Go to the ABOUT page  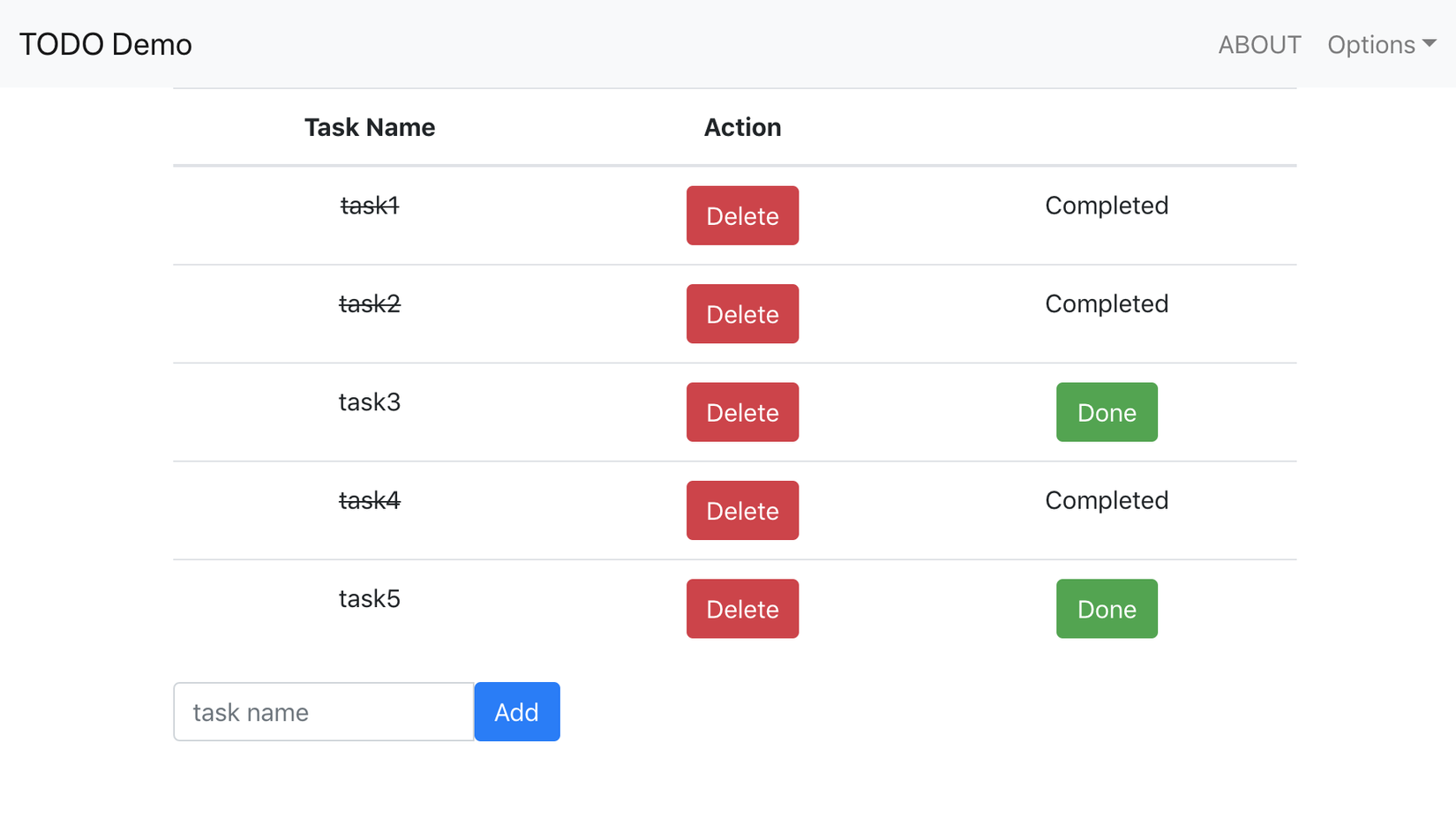pos(1259,45)
